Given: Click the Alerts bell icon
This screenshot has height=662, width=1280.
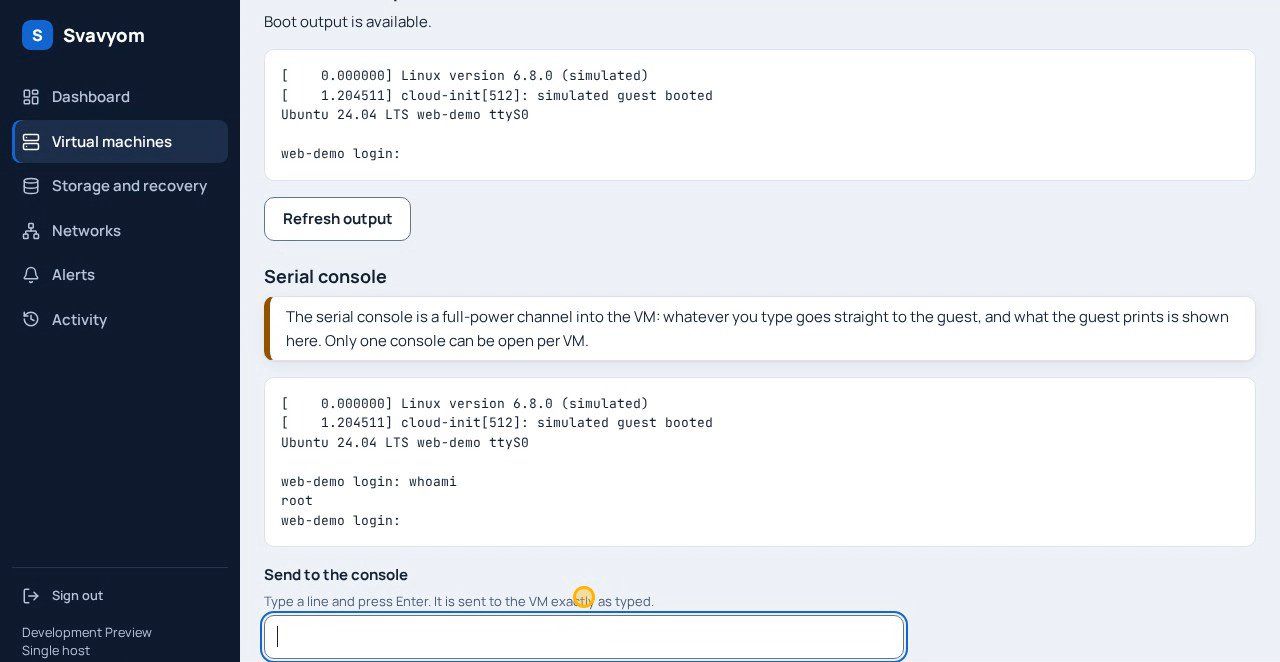Looking at the screenshot, I should point(31,275).
